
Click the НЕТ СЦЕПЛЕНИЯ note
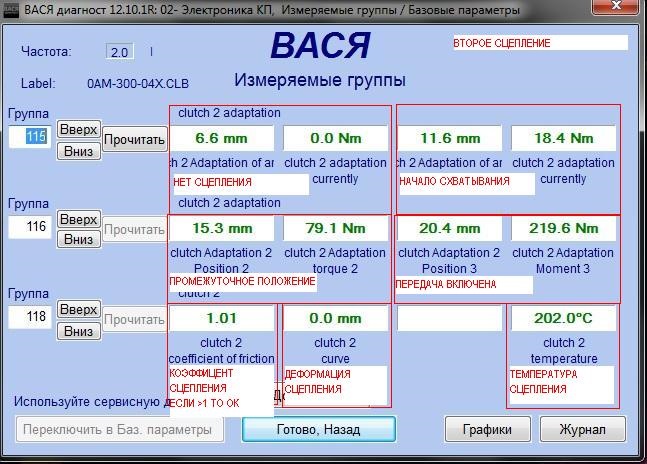(x=213, y=182)
